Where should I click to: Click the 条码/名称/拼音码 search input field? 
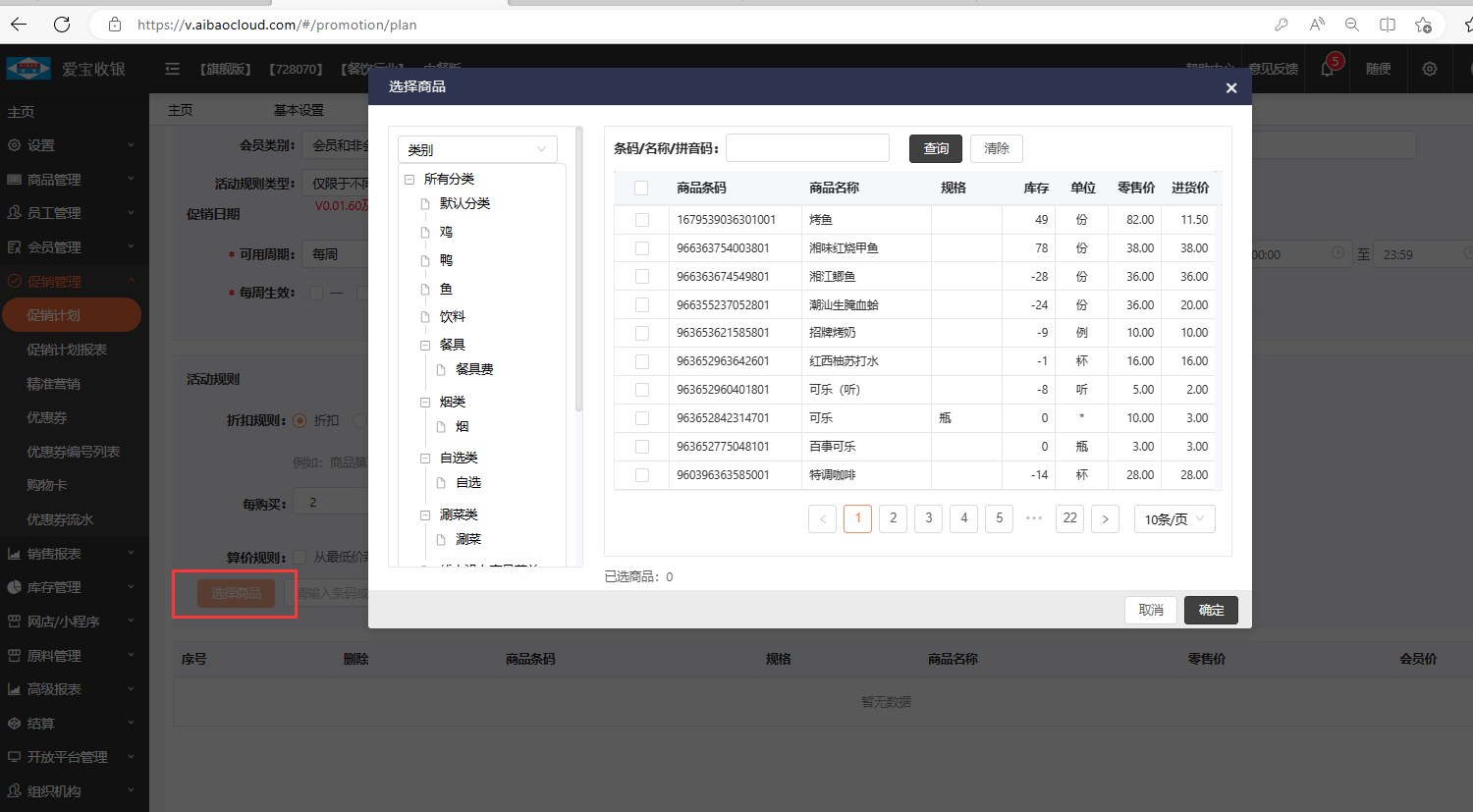[x=807, y=148]
